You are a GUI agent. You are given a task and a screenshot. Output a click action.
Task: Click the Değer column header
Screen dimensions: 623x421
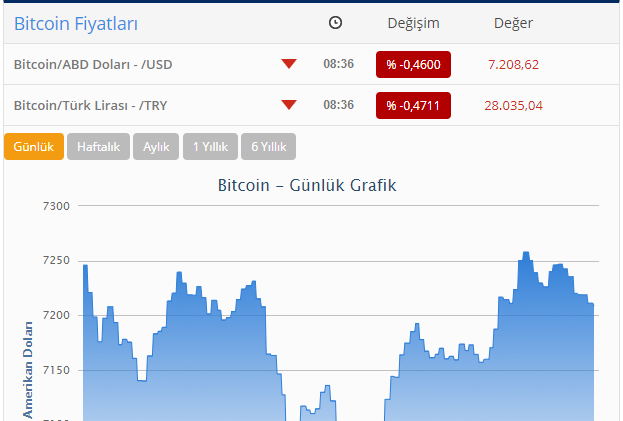pyautogui.click(x=513, y=23)
